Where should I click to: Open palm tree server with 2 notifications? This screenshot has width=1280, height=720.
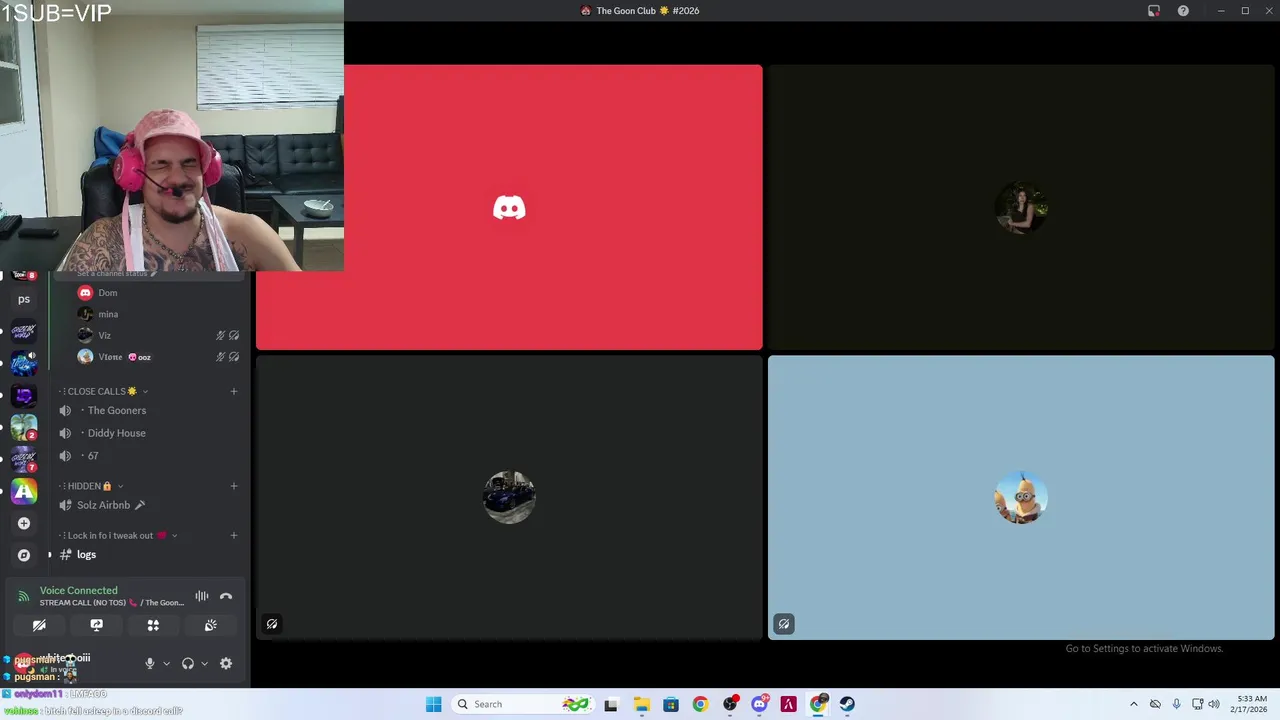coord(24,427)
